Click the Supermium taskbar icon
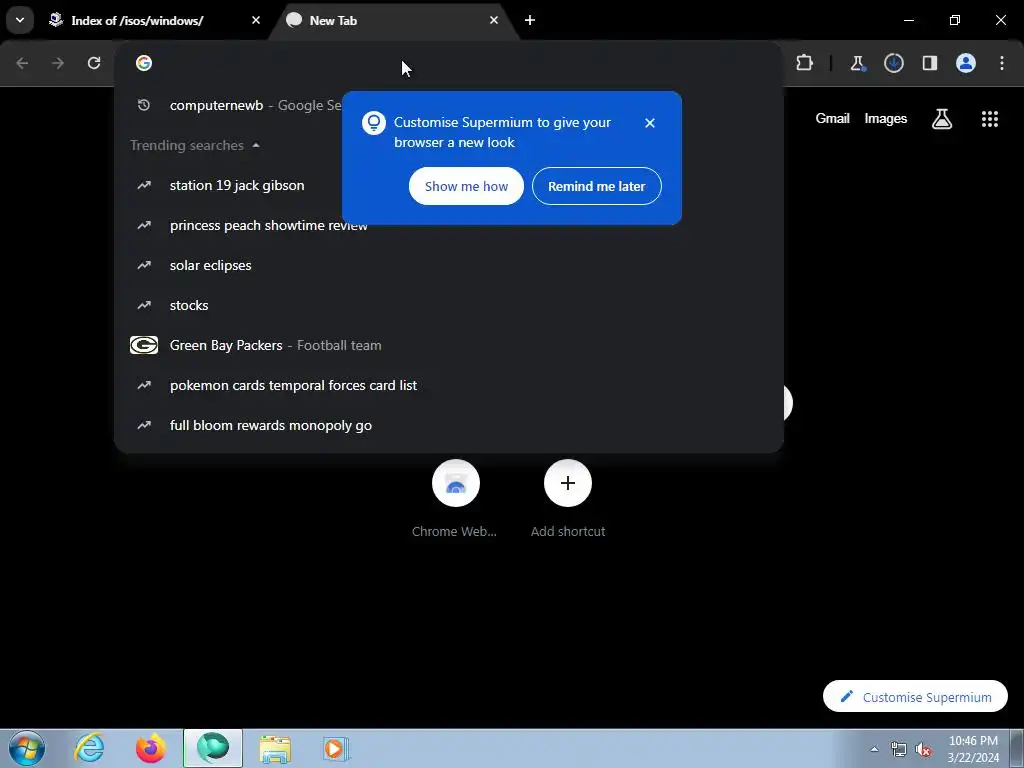The image size is (1024, 768). click(213, 748)
